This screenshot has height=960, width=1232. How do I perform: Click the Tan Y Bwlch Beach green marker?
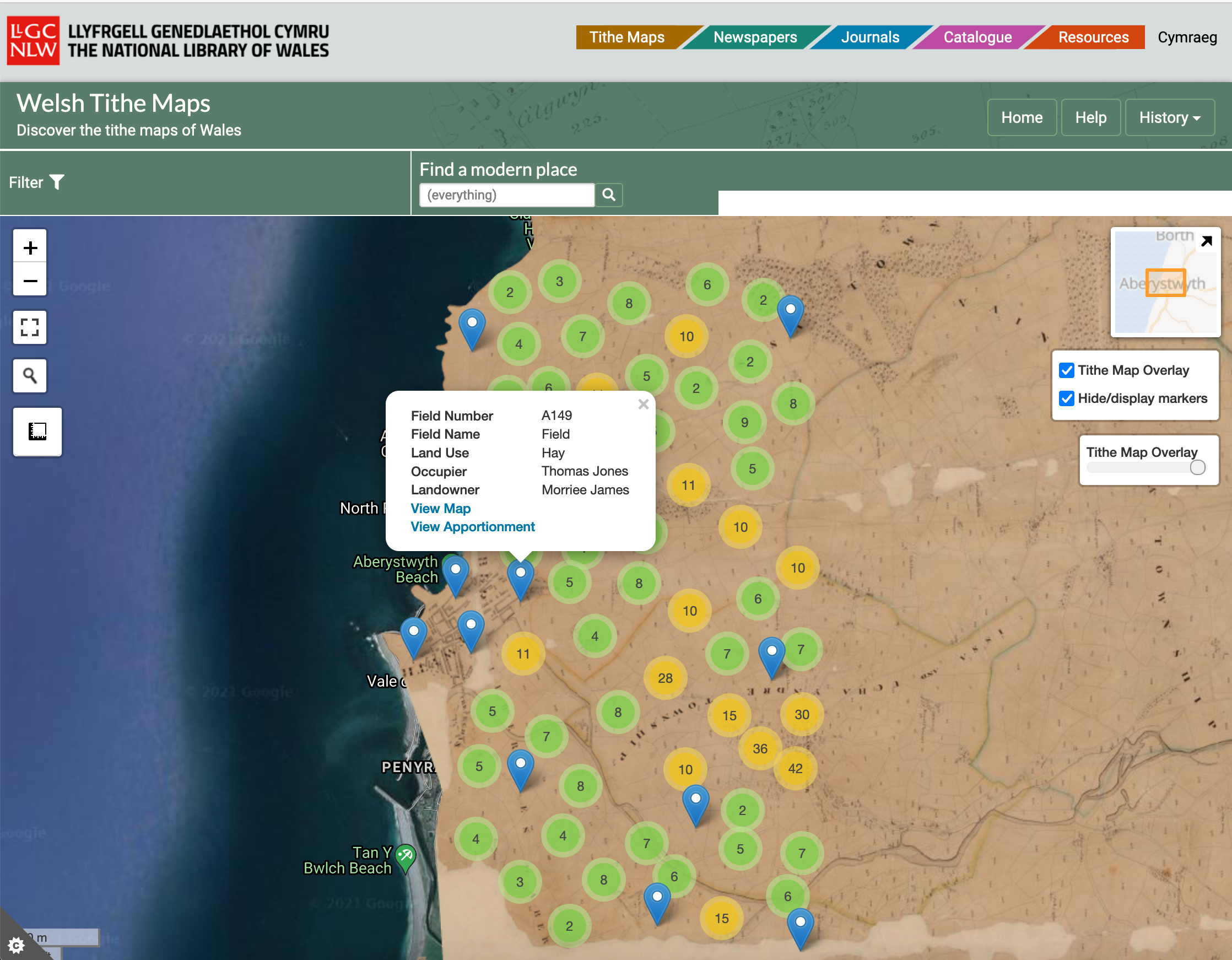406,859
